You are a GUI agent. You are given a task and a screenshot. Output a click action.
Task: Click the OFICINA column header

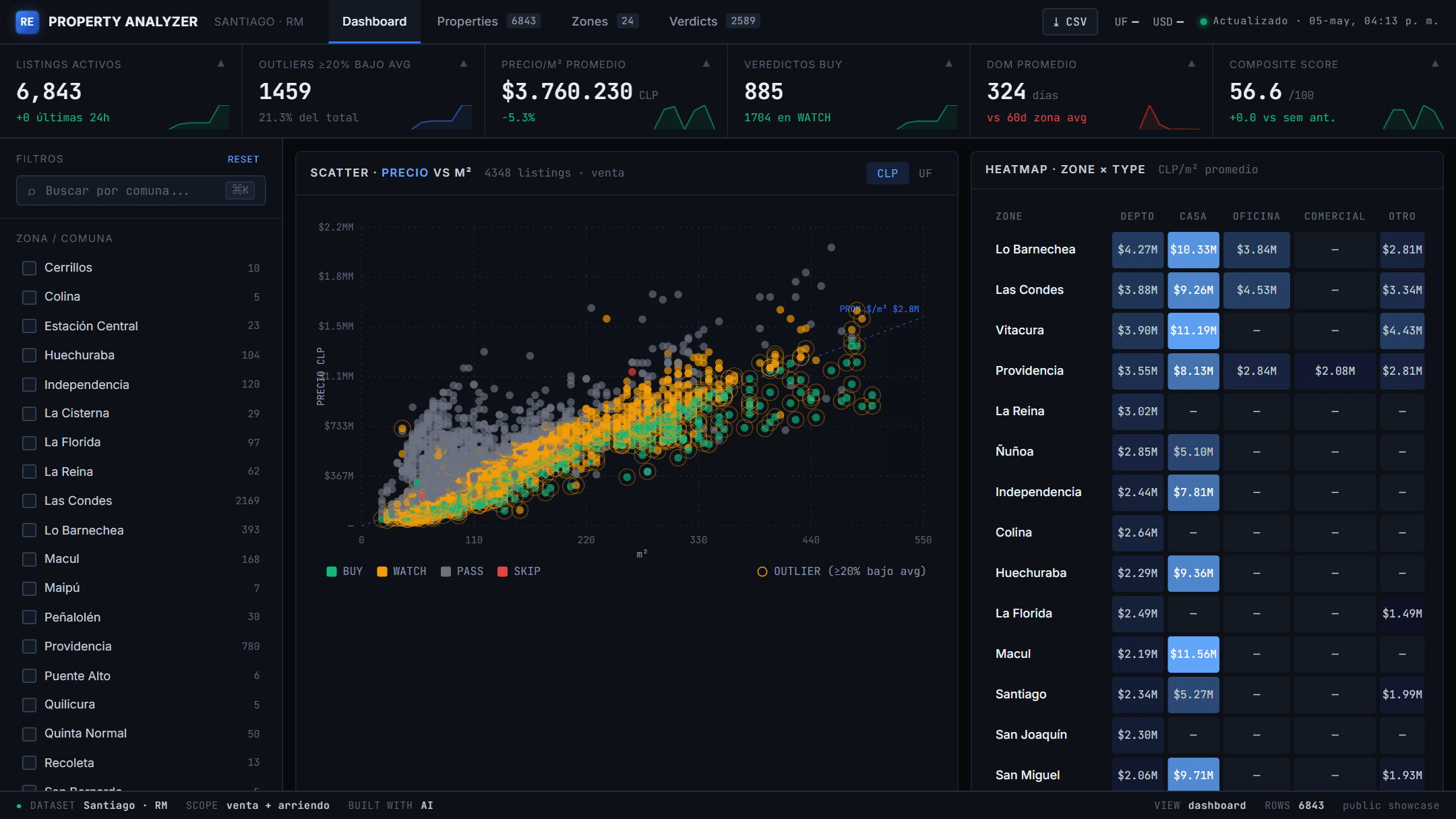point(1256,216)
